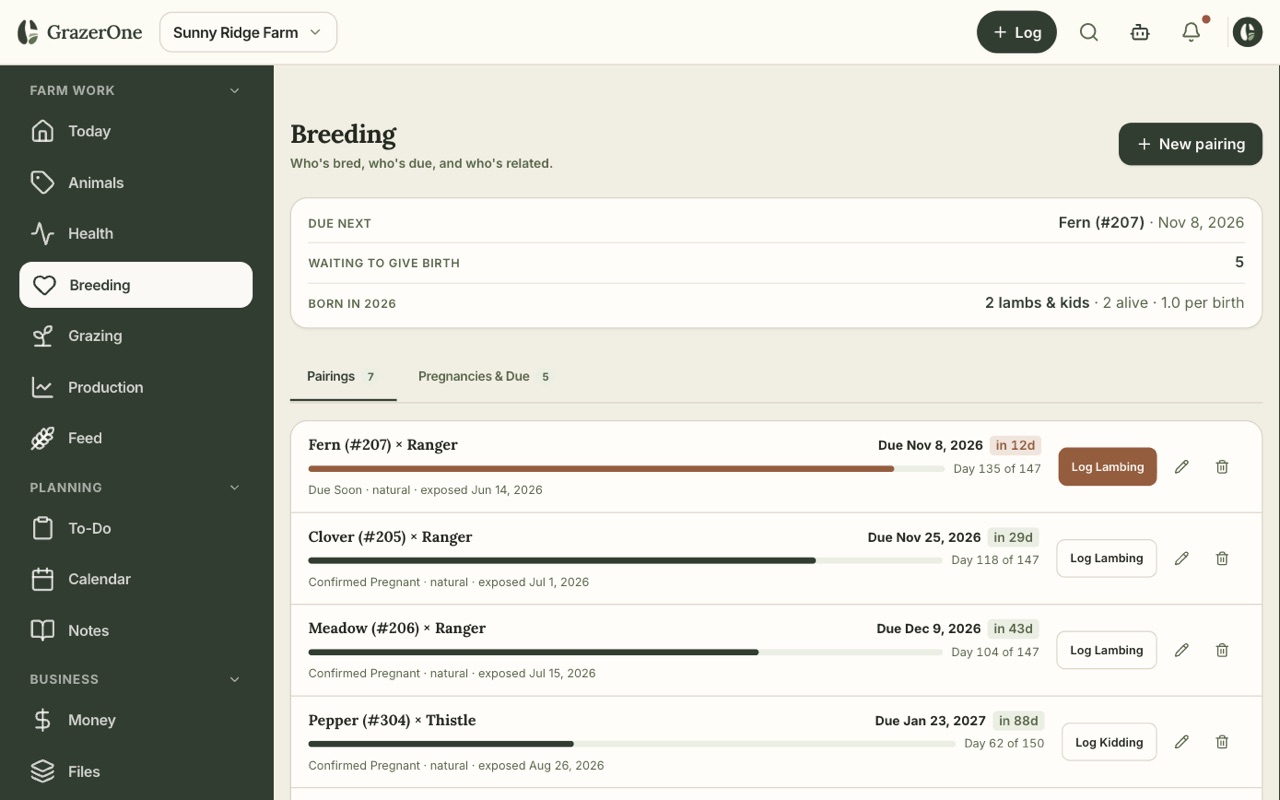Collapse the Planning section
1280x800 pixels.
coord(235,488)
